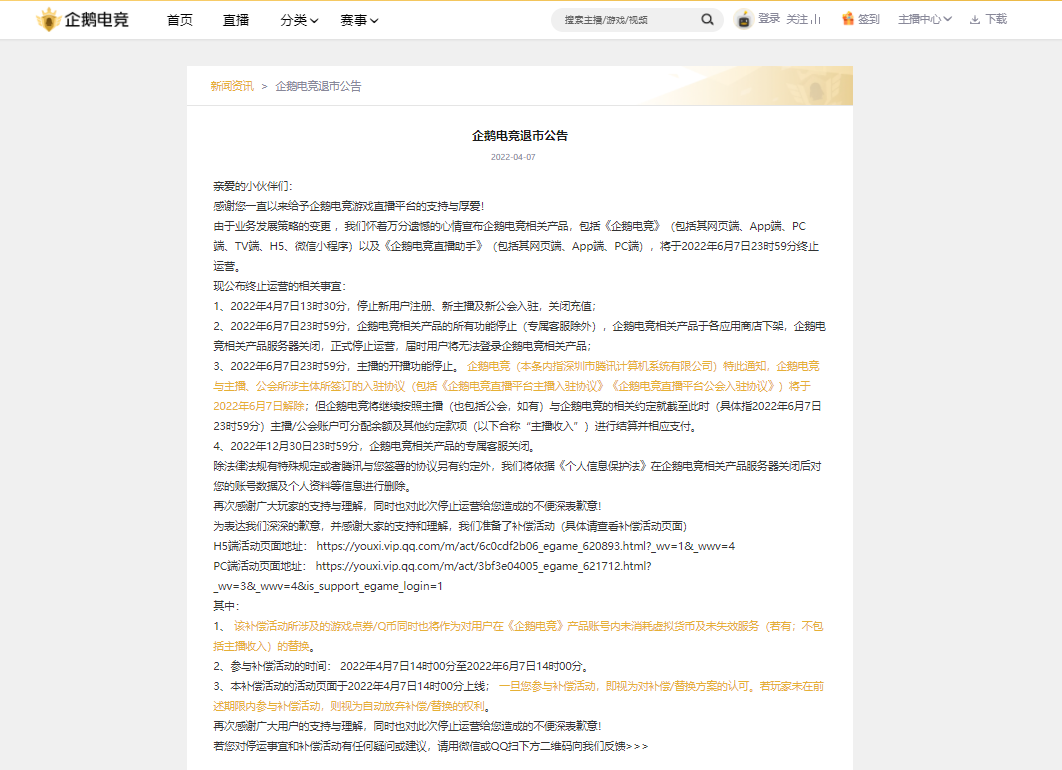Click the penguin avatar icon before 登录
The image size is (1062, 770).
click(x=743, y=18)
